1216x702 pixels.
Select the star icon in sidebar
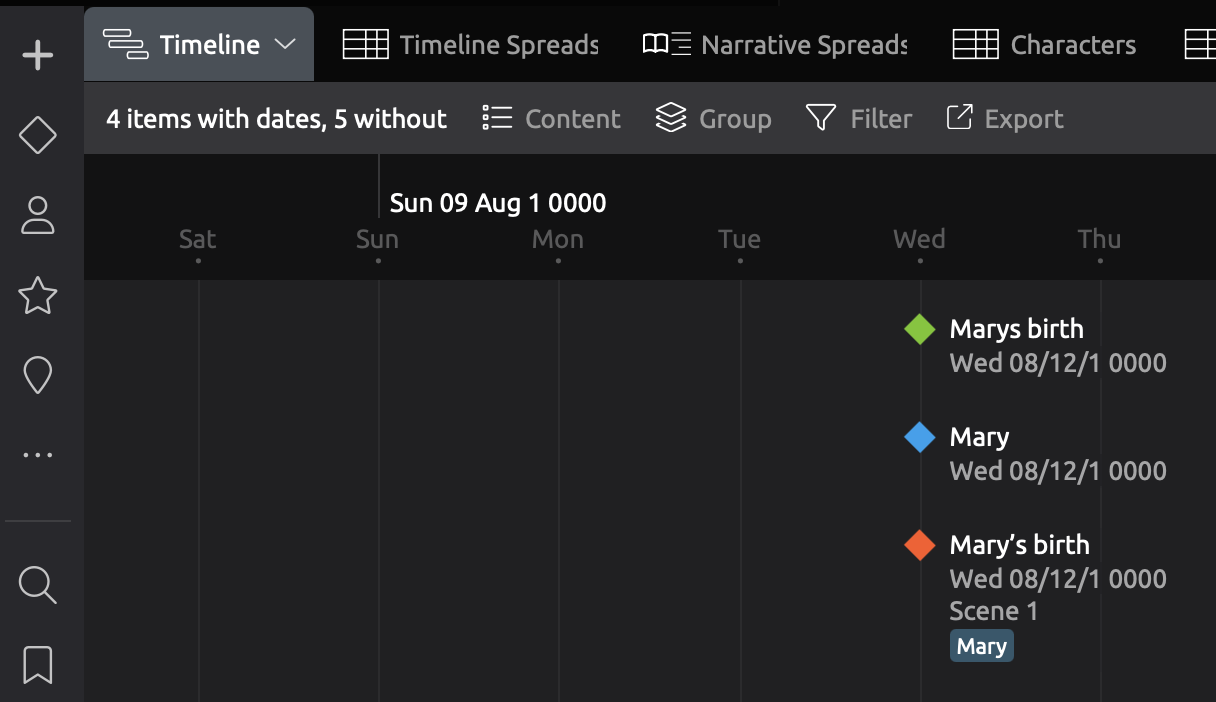coord(38,295)
